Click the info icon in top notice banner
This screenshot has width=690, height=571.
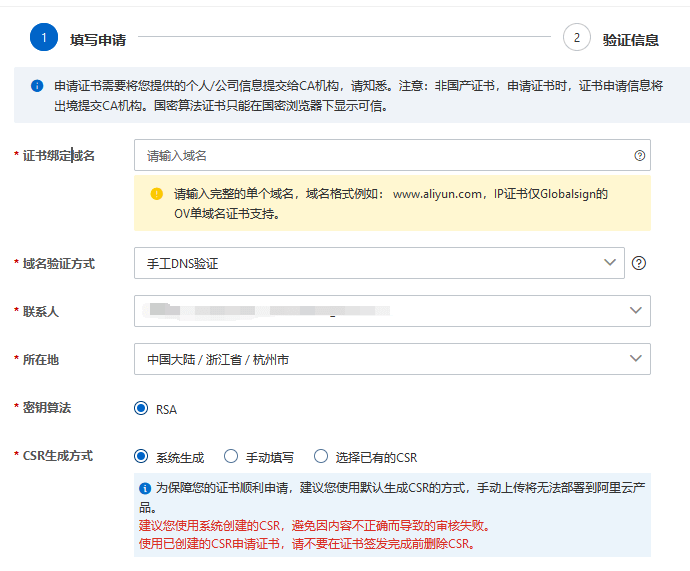point(37,87)
